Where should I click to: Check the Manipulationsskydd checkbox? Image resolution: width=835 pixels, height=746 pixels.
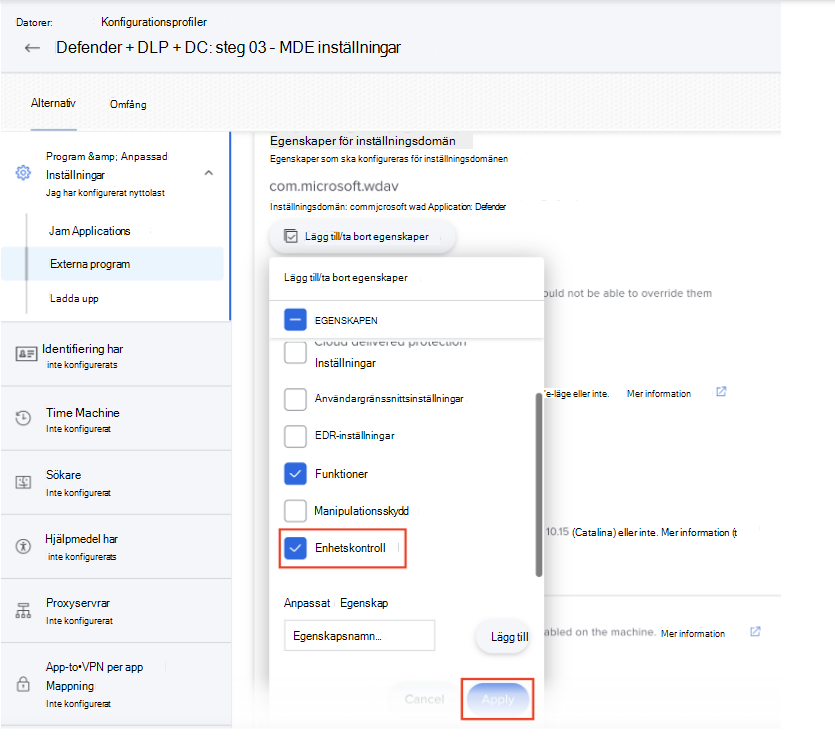295,511
